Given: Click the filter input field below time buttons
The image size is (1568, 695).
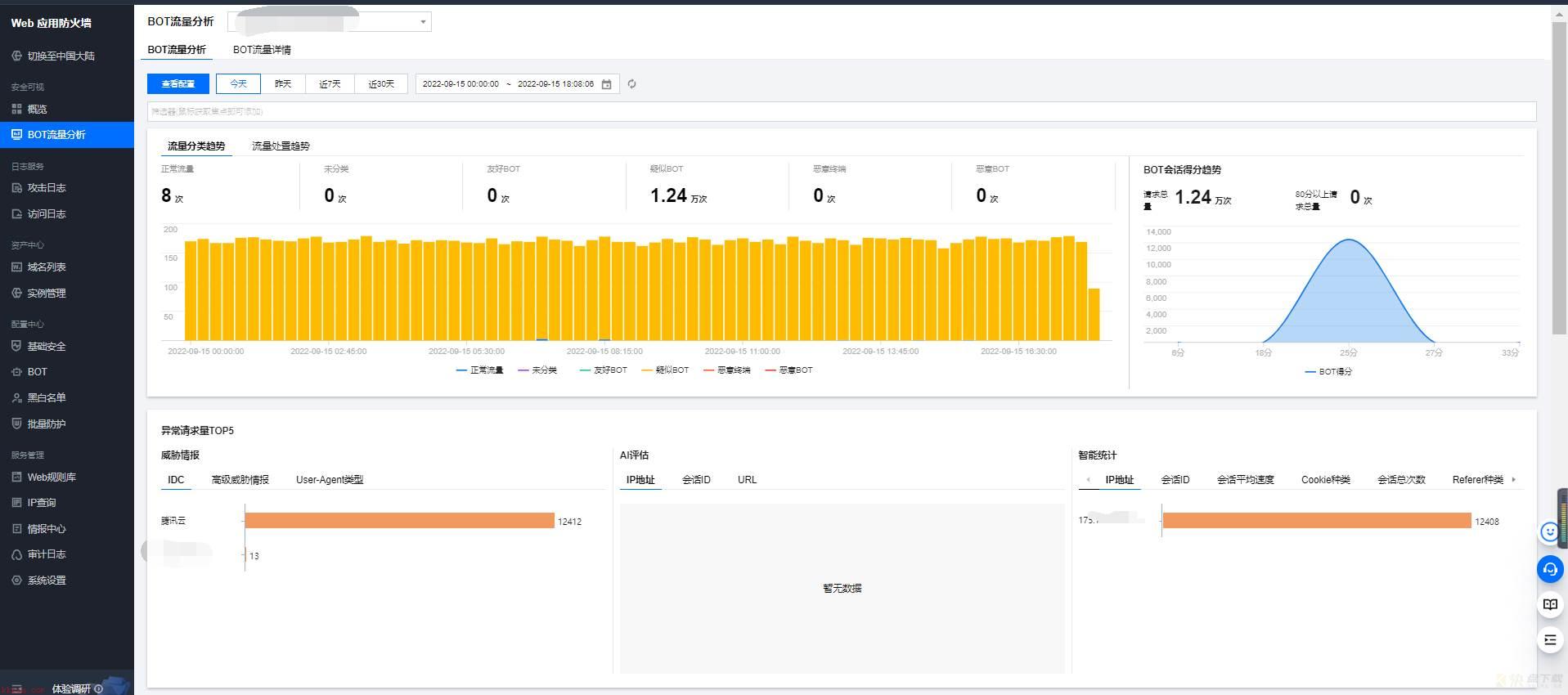Looking at the screenshot, I should tap(842, 111).
